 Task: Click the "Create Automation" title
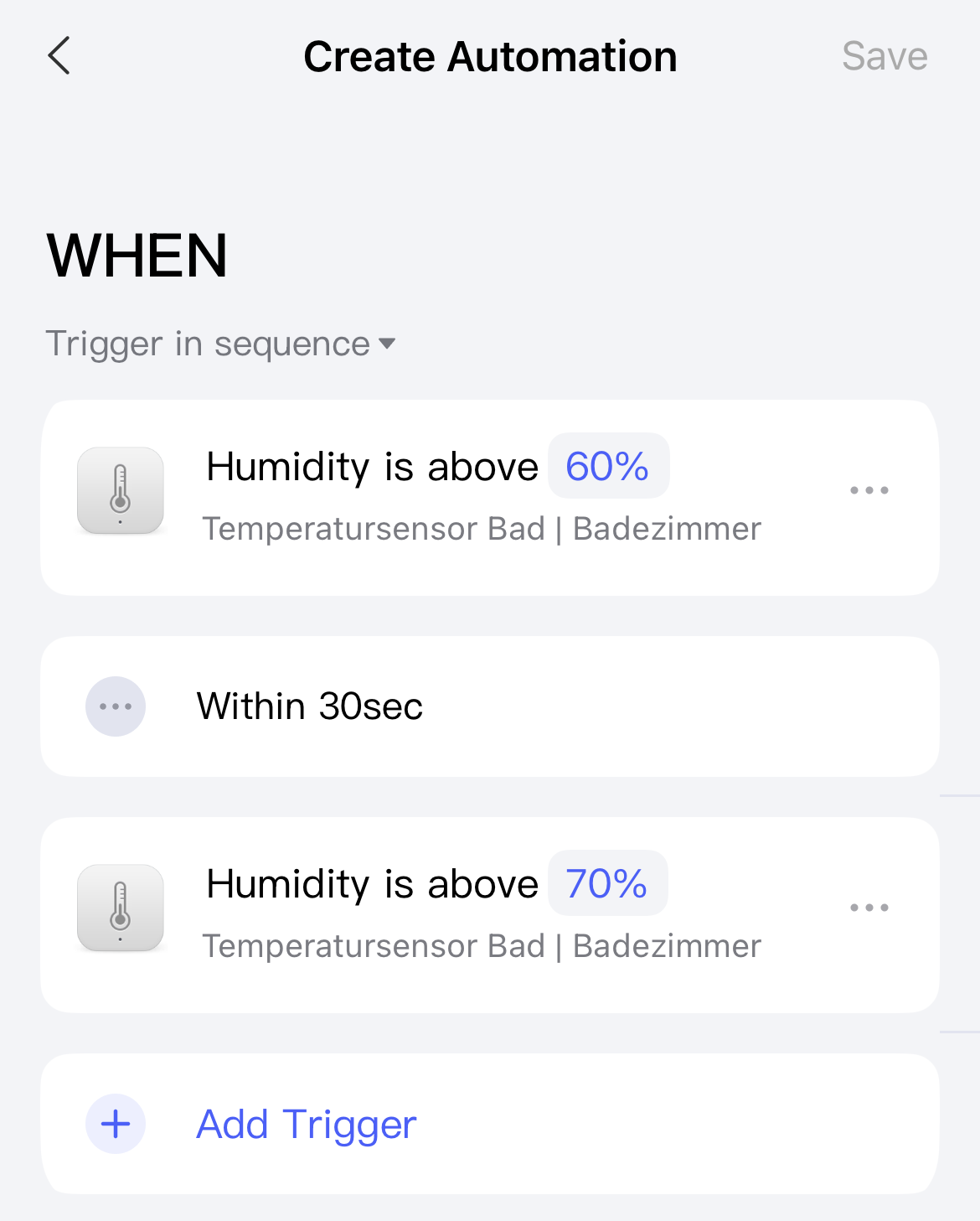pyautogui.click(x=490, y=56)
